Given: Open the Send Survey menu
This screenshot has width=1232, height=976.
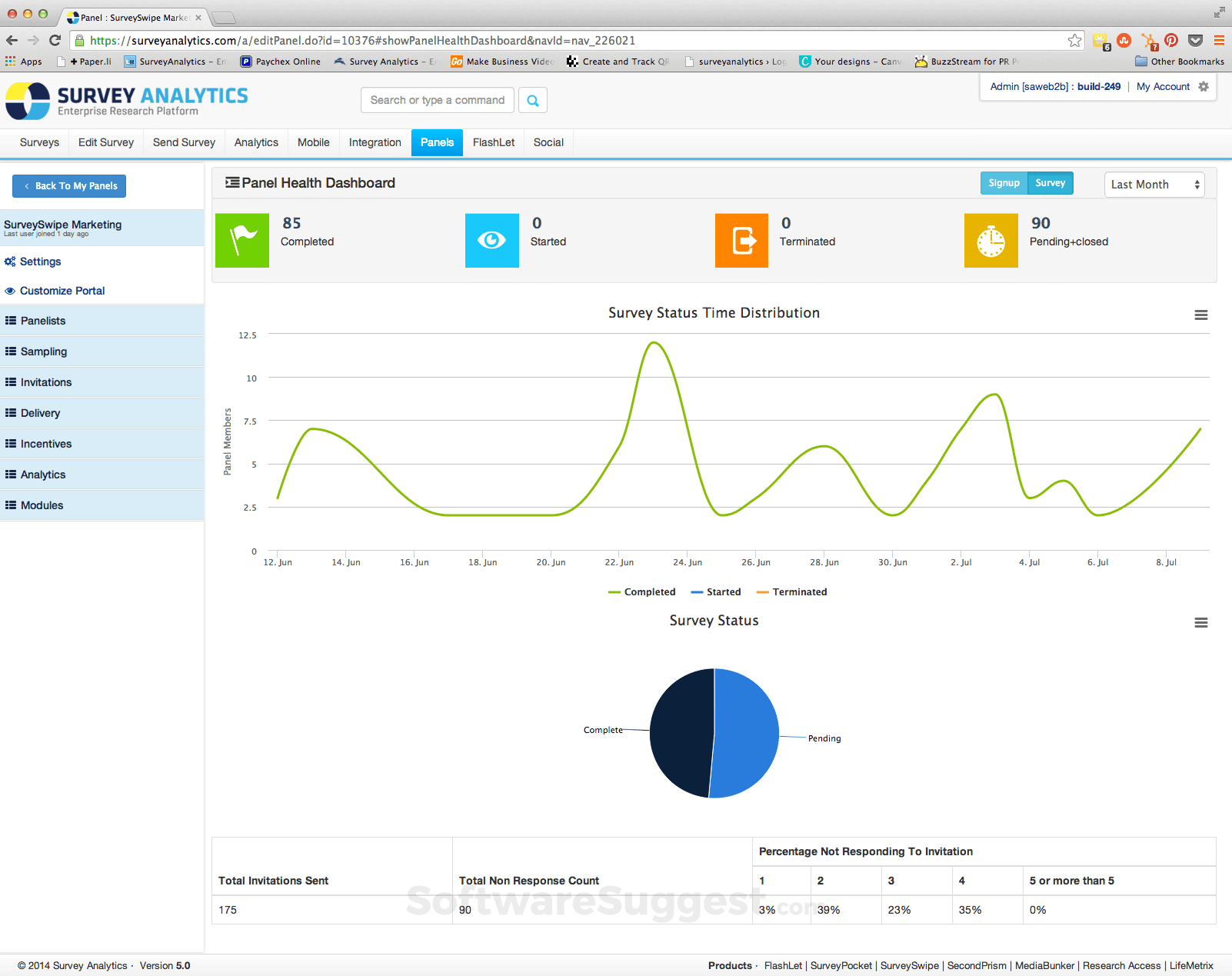Looking at the screenshot, I should tap(183, 142).
